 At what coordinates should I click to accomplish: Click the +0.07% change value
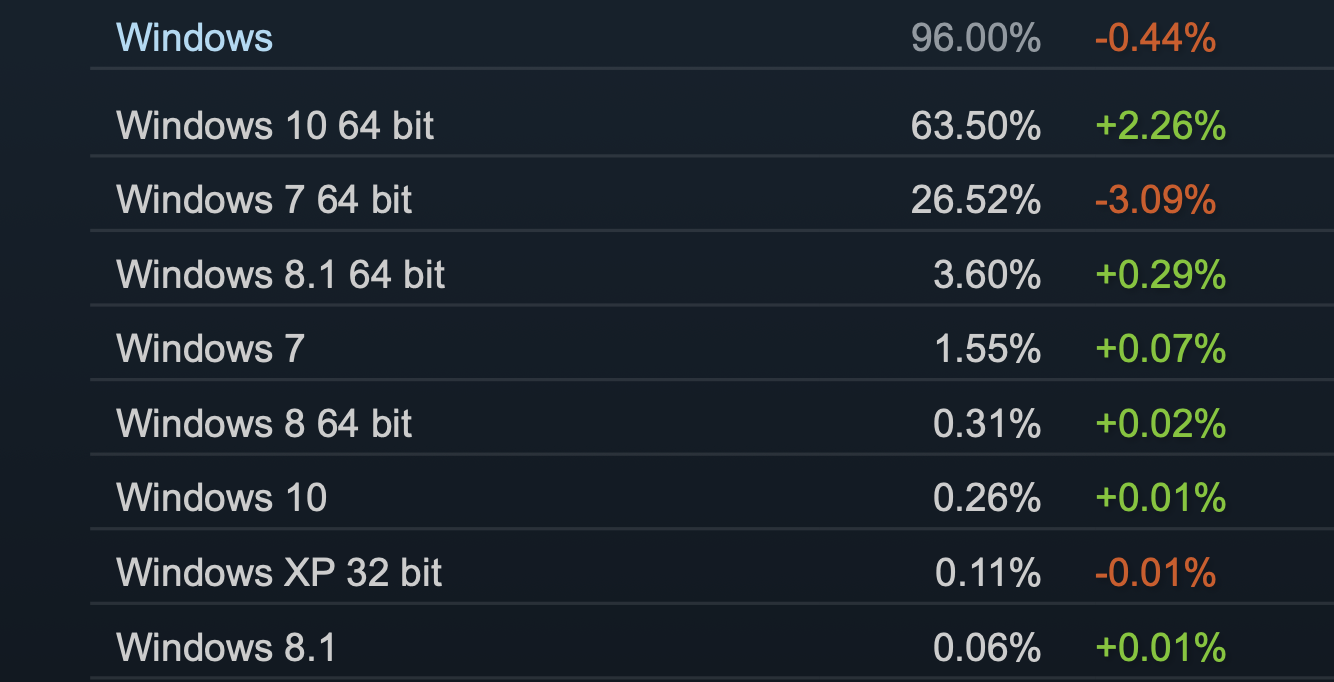pyautogui.click(x=1160, y=348)
